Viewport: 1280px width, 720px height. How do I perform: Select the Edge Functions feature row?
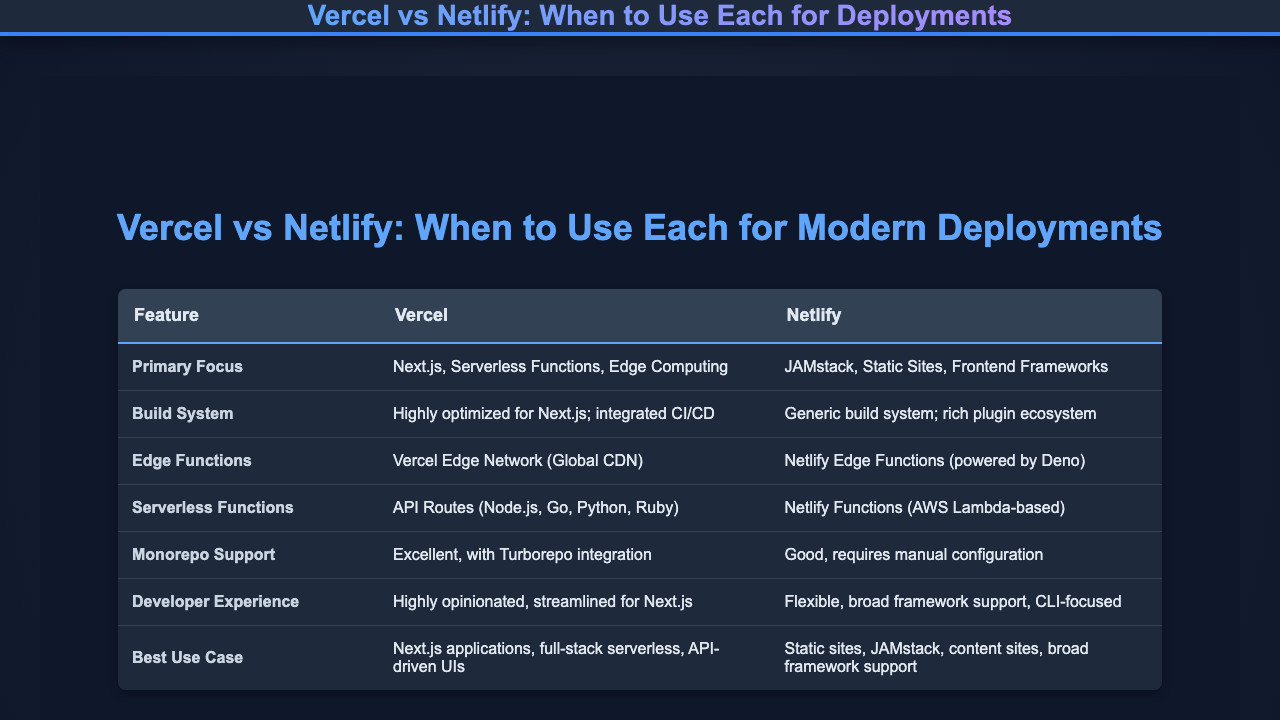pos(192,460)
